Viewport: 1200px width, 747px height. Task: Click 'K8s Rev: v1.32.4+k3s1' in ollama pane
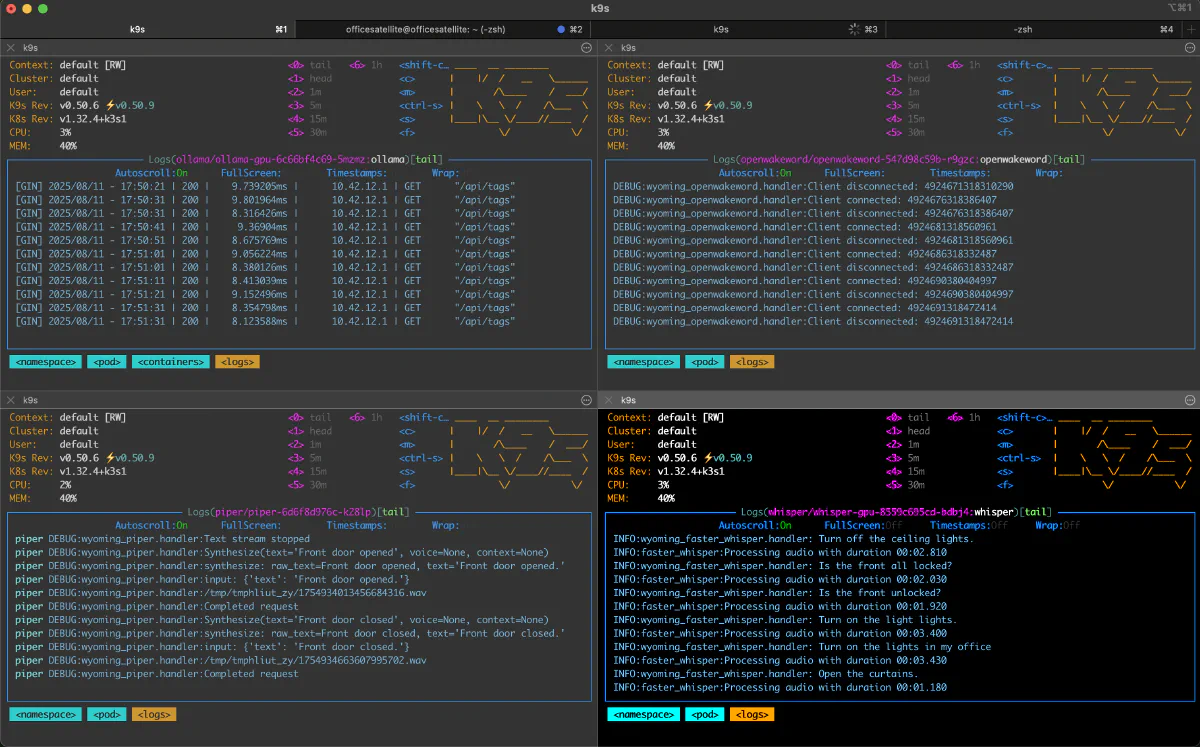pos(68,119)
